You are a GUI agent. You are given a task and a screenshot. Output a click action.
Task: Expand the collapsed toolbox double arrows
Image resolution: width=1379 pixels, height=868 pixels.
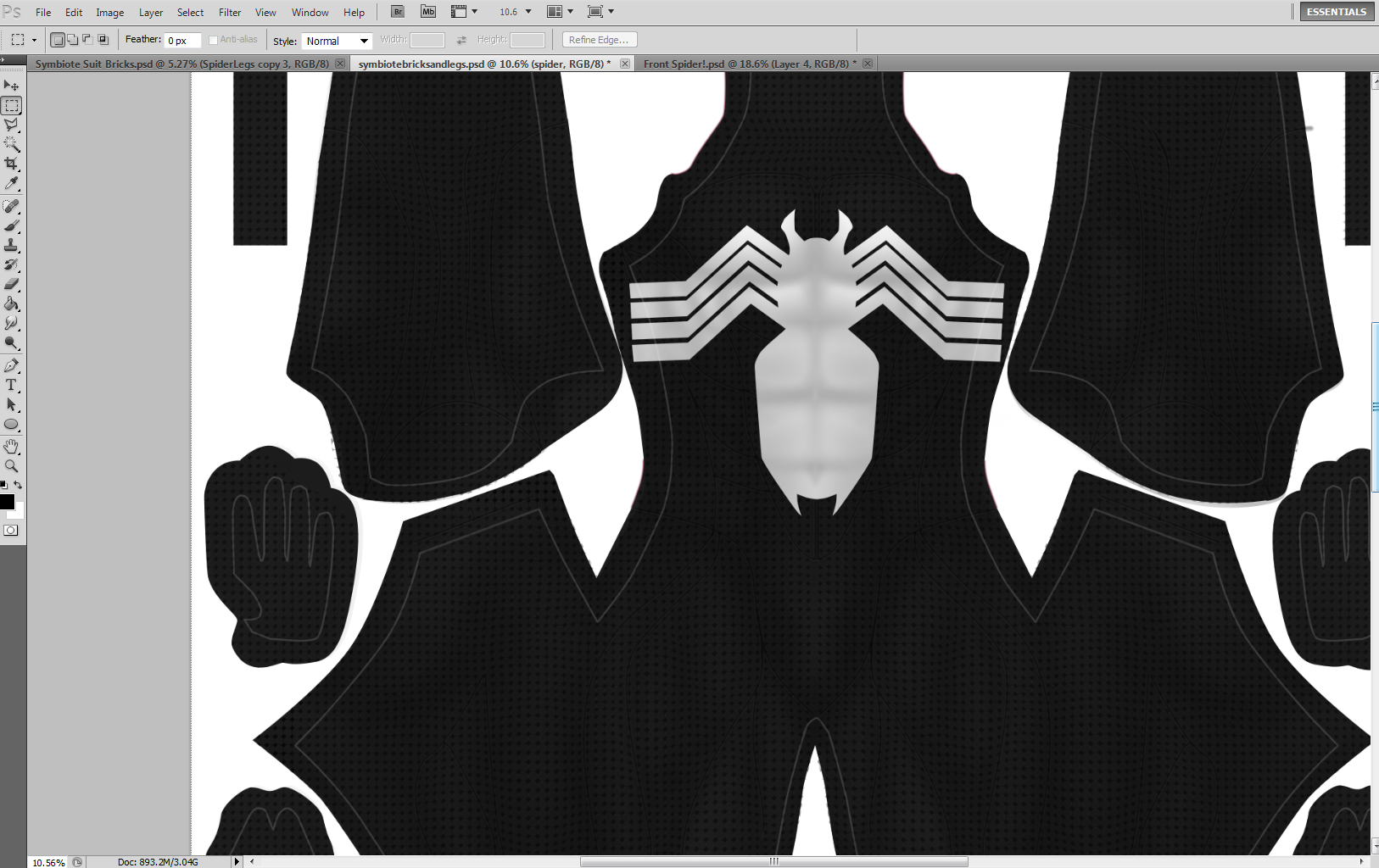[3, 59]
